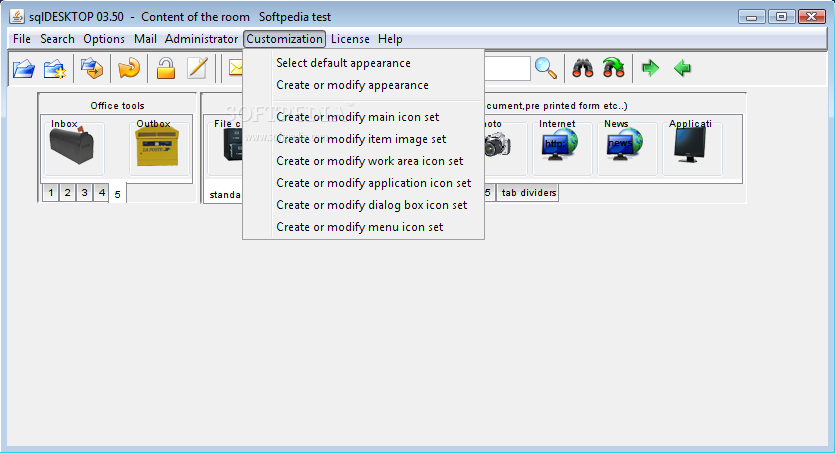This screenshot has width=835, height=453.
Task: Click the orange undo arrow icon
Action: click(x=129, y=68)
